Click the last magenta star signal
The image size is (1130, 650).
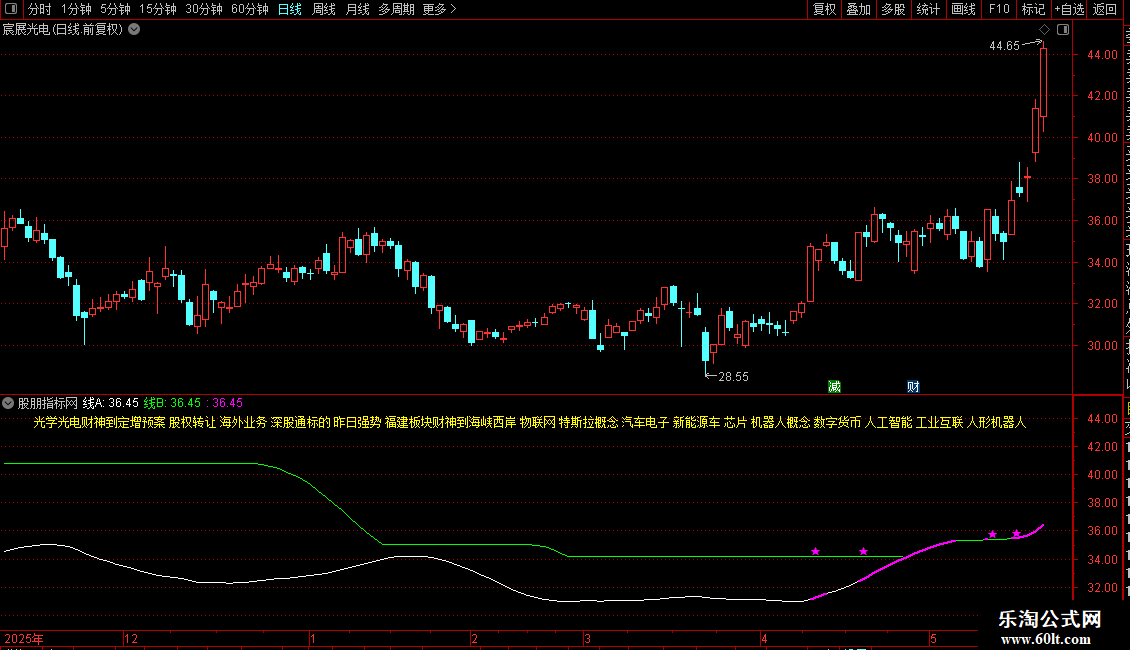1016,534
